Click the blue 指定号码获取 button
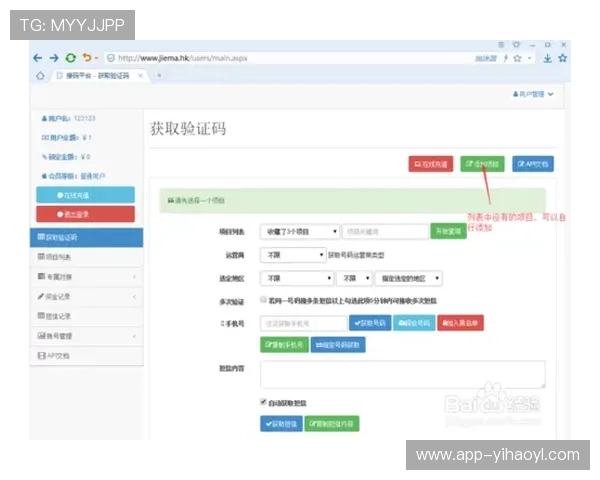The image size is (600, 480). pyautogui.click(x=338, y=345)
